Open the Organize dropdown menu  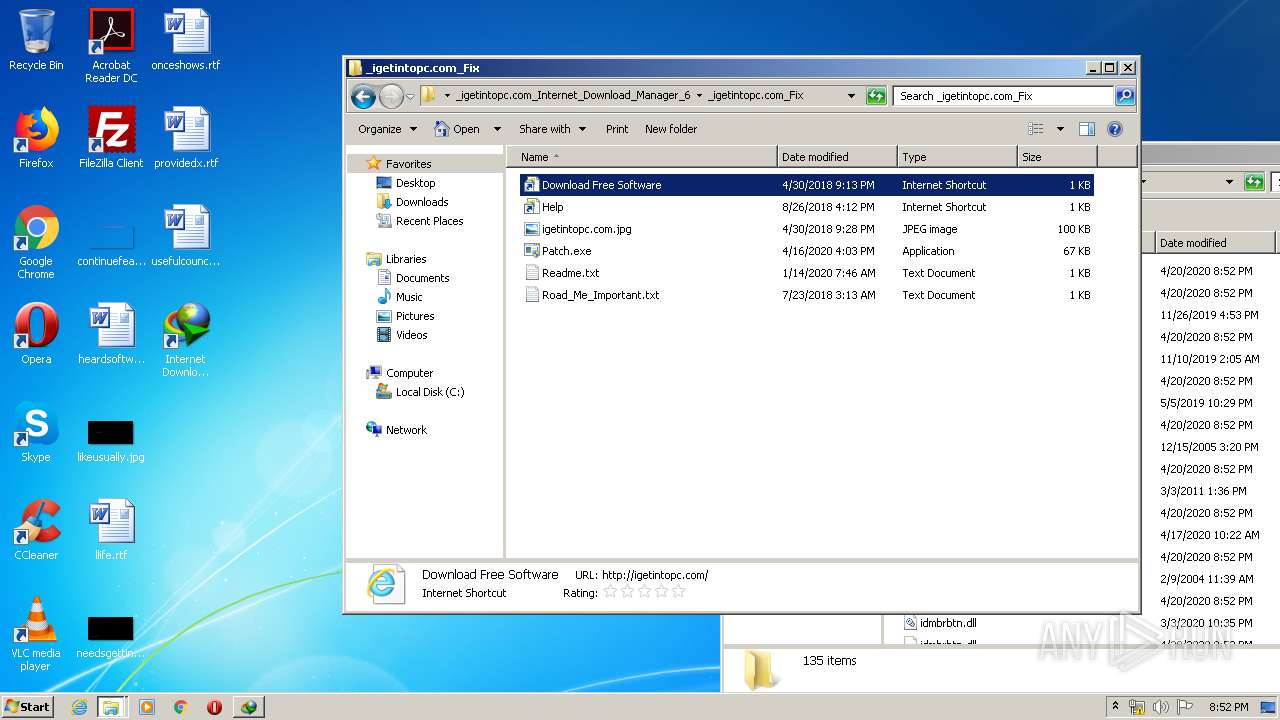coord(387,129)
